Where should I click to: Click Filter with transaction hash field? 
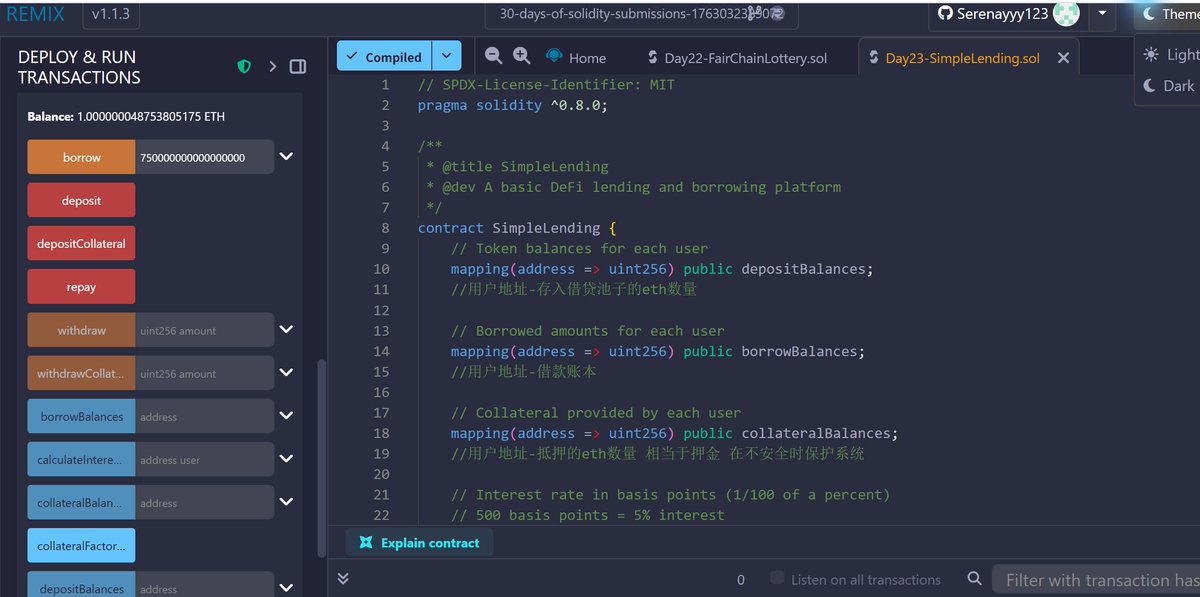coord(1096,579)
